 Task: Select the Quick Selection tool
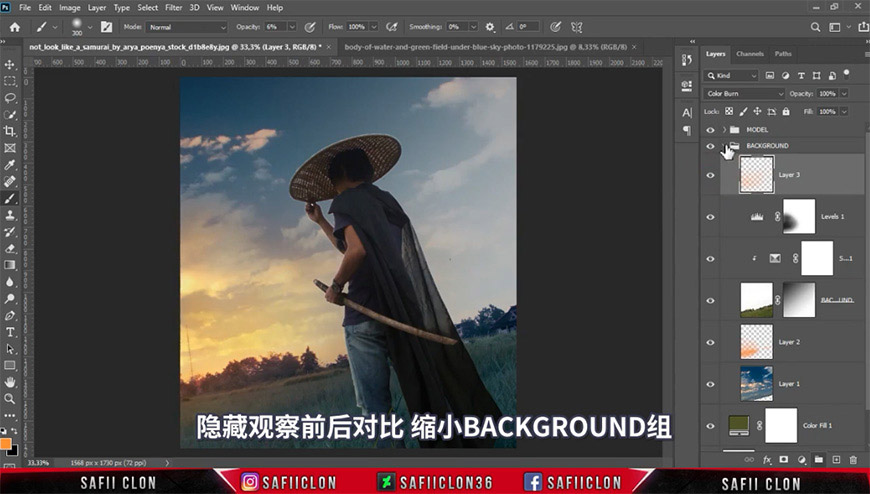(10, 114)
